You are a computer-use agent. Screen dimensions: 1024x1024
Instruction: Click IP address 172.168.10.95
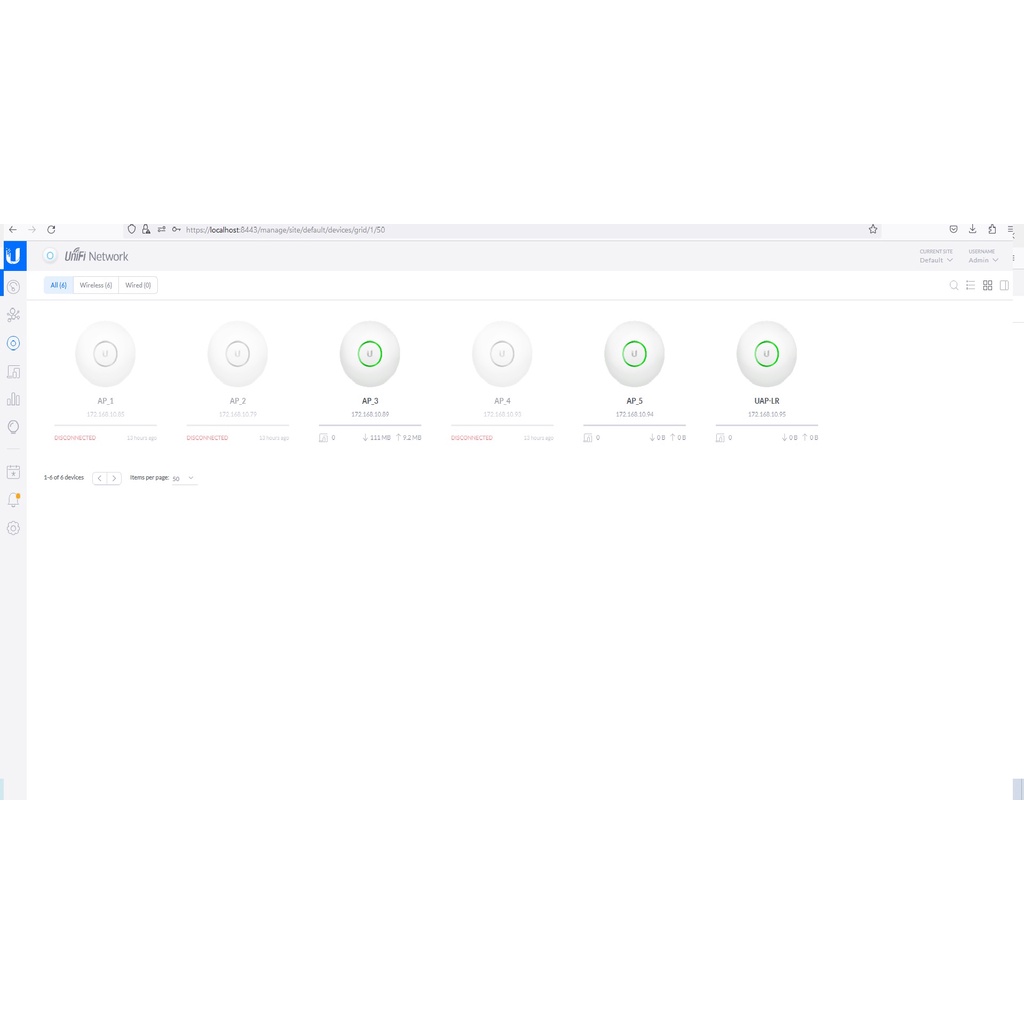pos(767,415)
